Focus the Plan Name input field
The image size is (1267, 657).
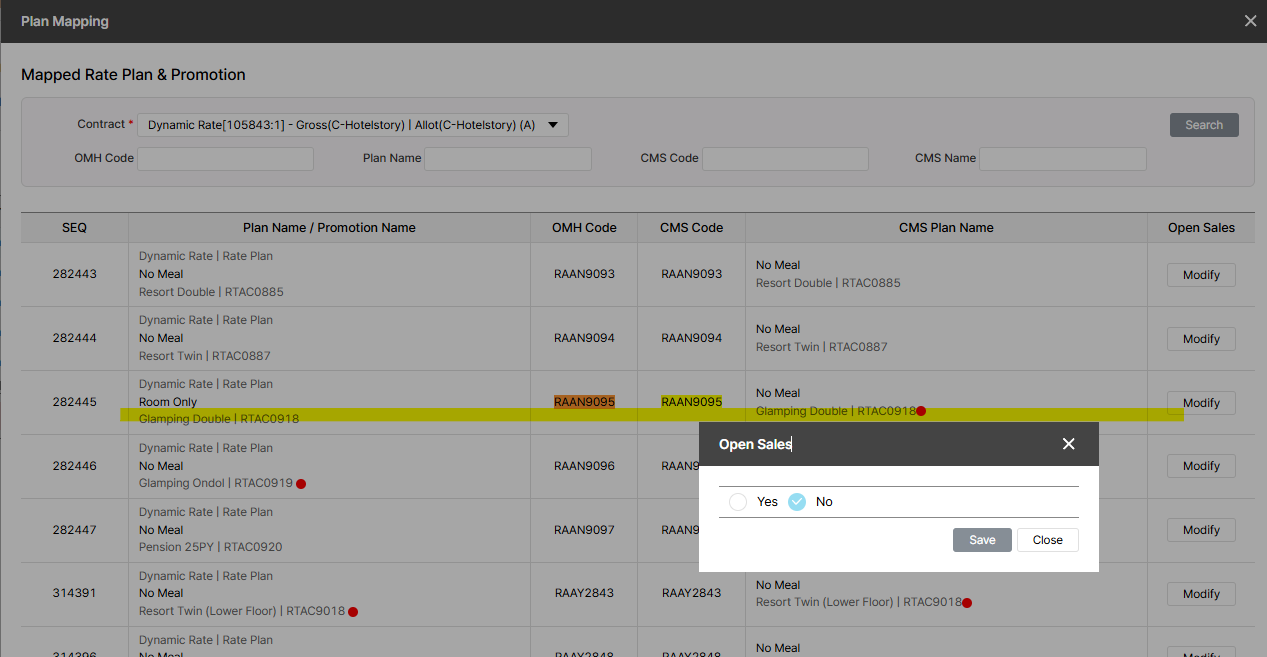507,159
